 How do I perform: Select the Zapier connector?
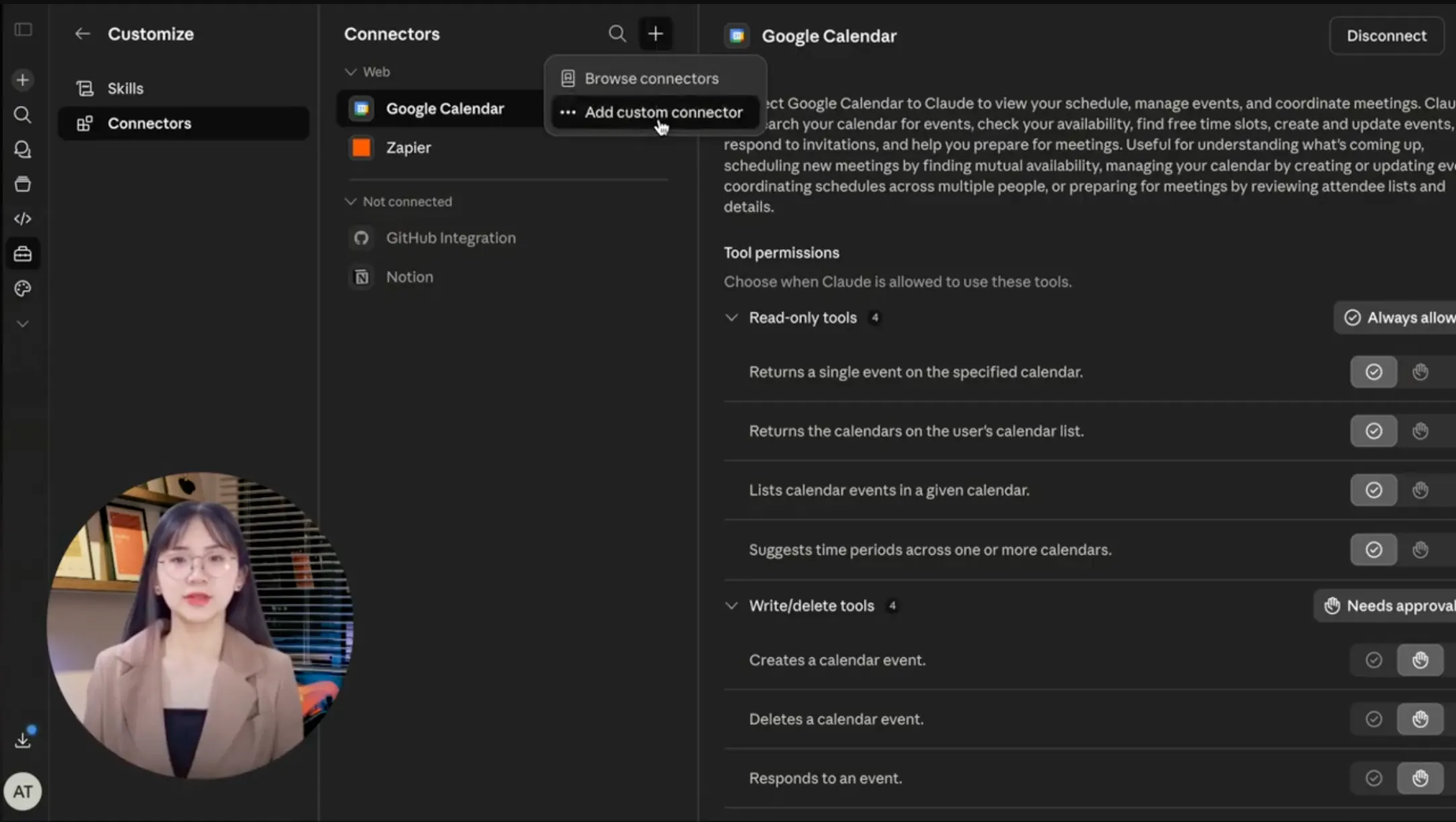pos(507,148)
